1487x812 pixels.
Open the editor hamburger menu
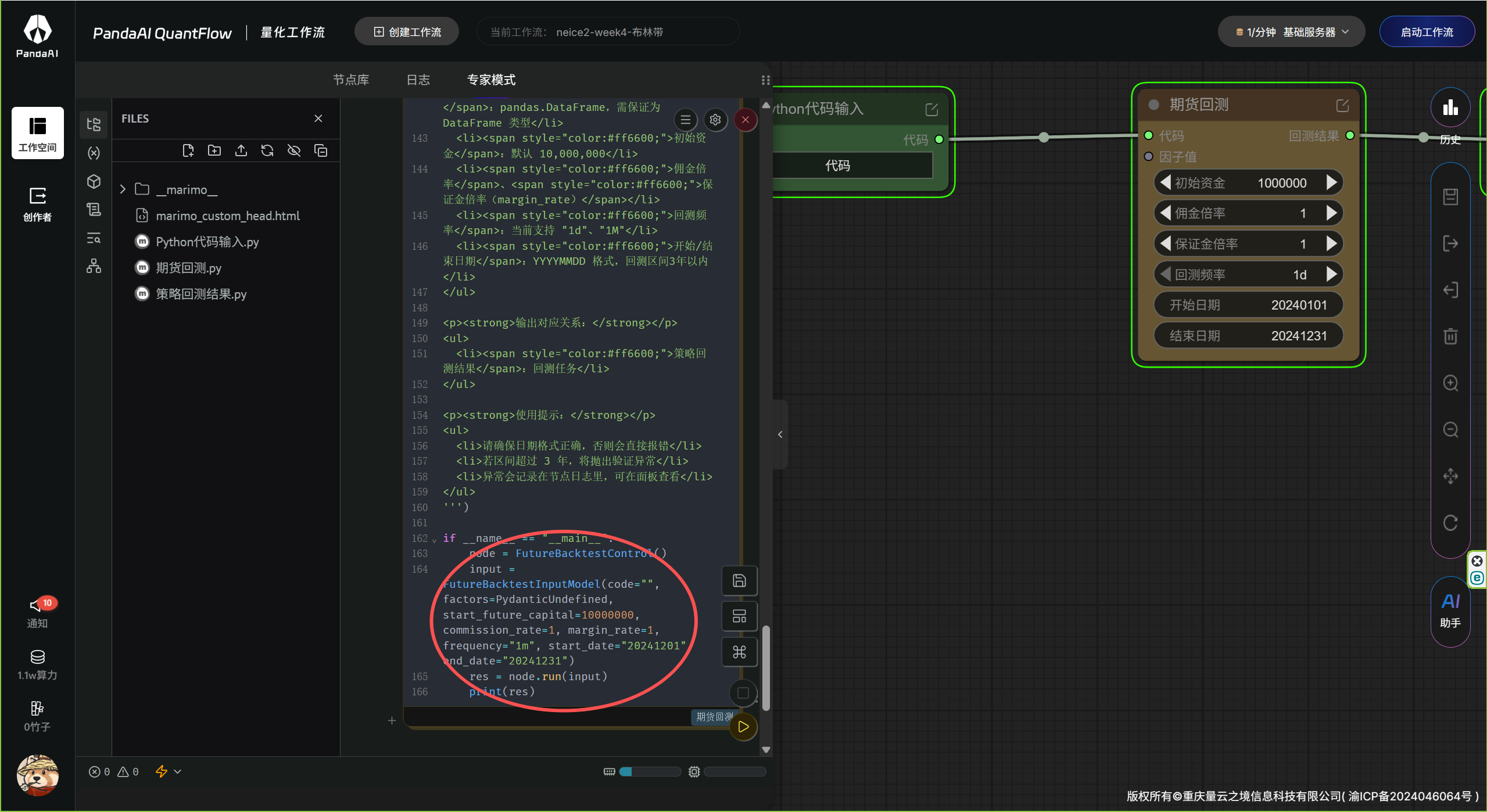686,120
